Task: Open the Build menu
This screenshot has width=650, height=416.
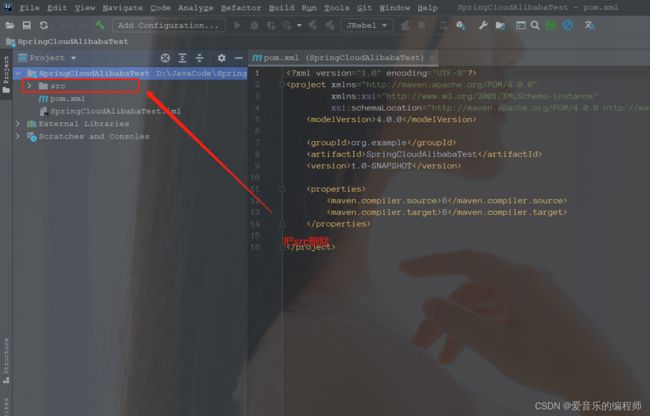Action: (x=281, y=7)
